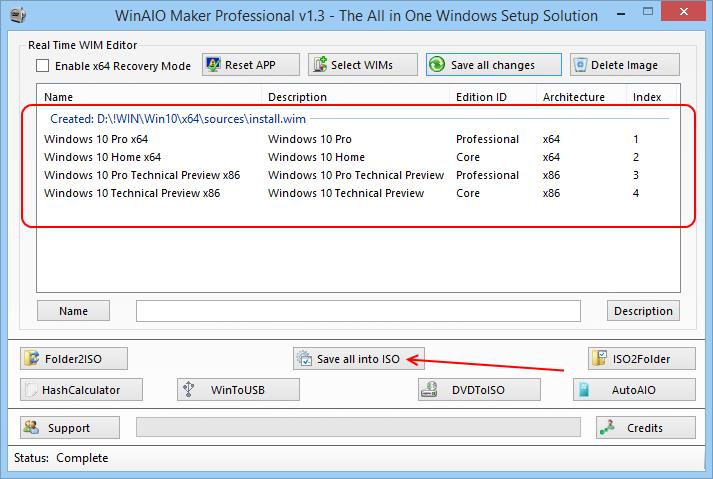This screenshot has height=479, width=713.
Task: Click the Select WIMs icon
Action: (320, 65)
